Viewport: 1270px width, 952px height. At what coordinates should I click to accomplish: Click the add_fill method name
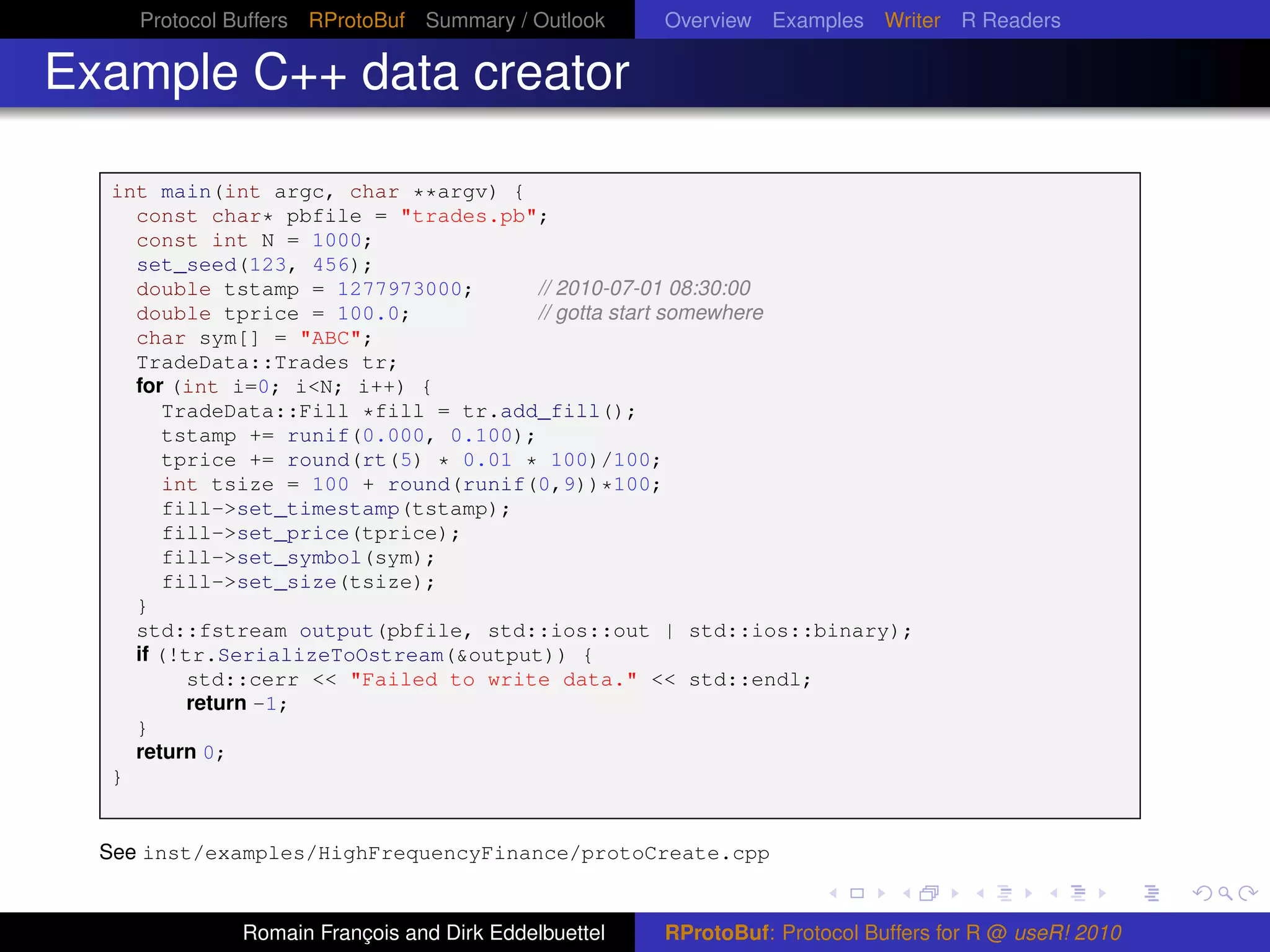click(550, 412)
